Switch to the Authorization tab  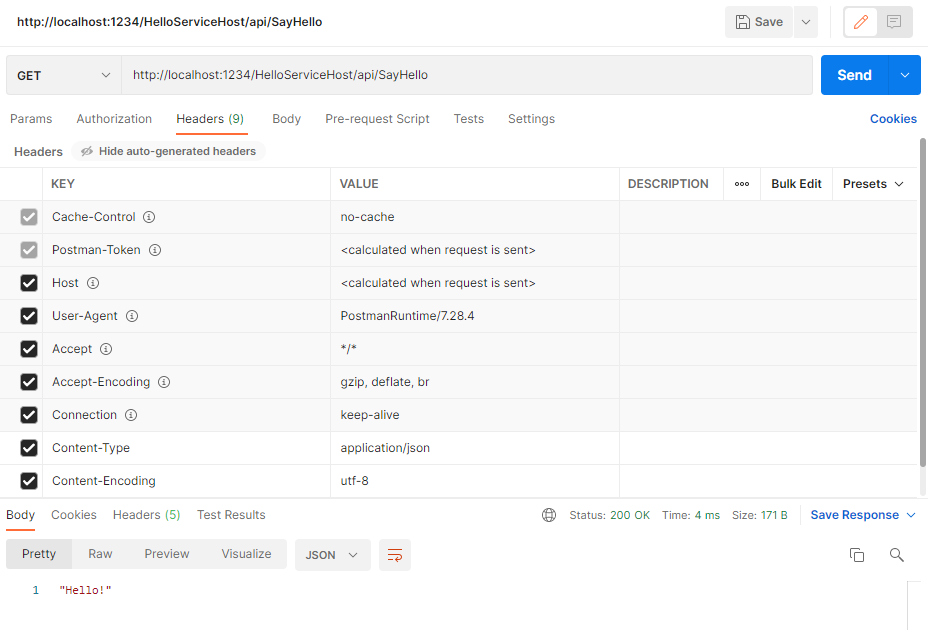114,119
